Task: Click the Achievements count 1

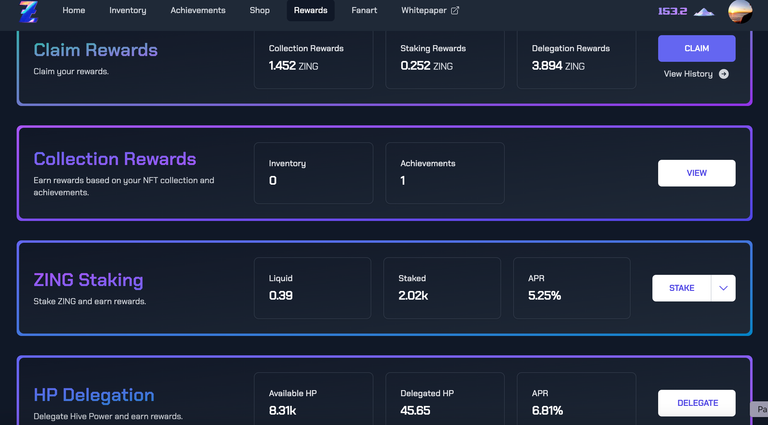Action: pos(403,181)
